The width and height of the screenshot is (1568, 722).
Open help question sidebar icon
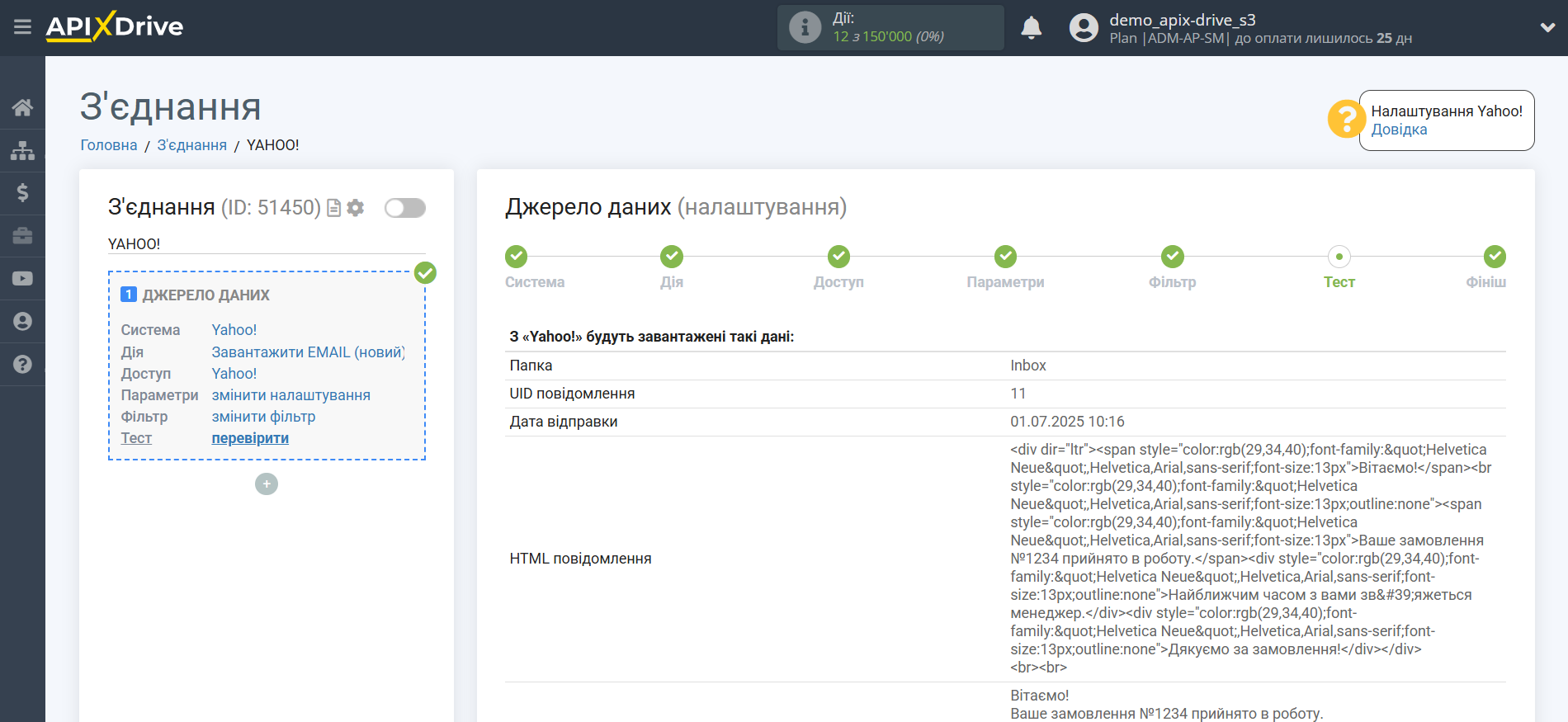pos(22,365)
